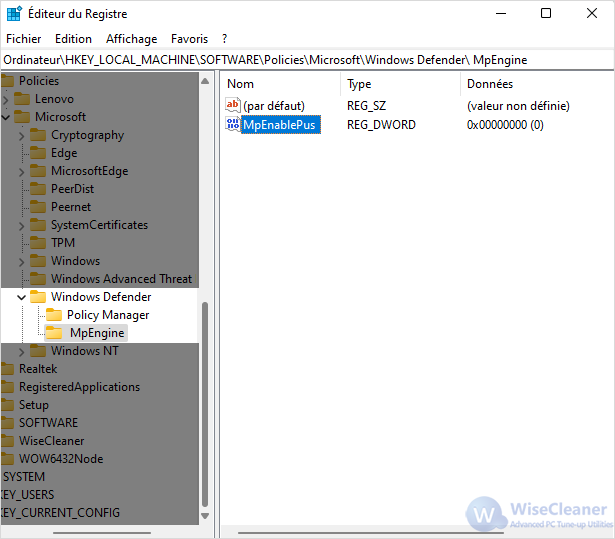Screen dimensions: 615x539
Task: Select the Microsoft folder icon
Action: tap(22, 117)
